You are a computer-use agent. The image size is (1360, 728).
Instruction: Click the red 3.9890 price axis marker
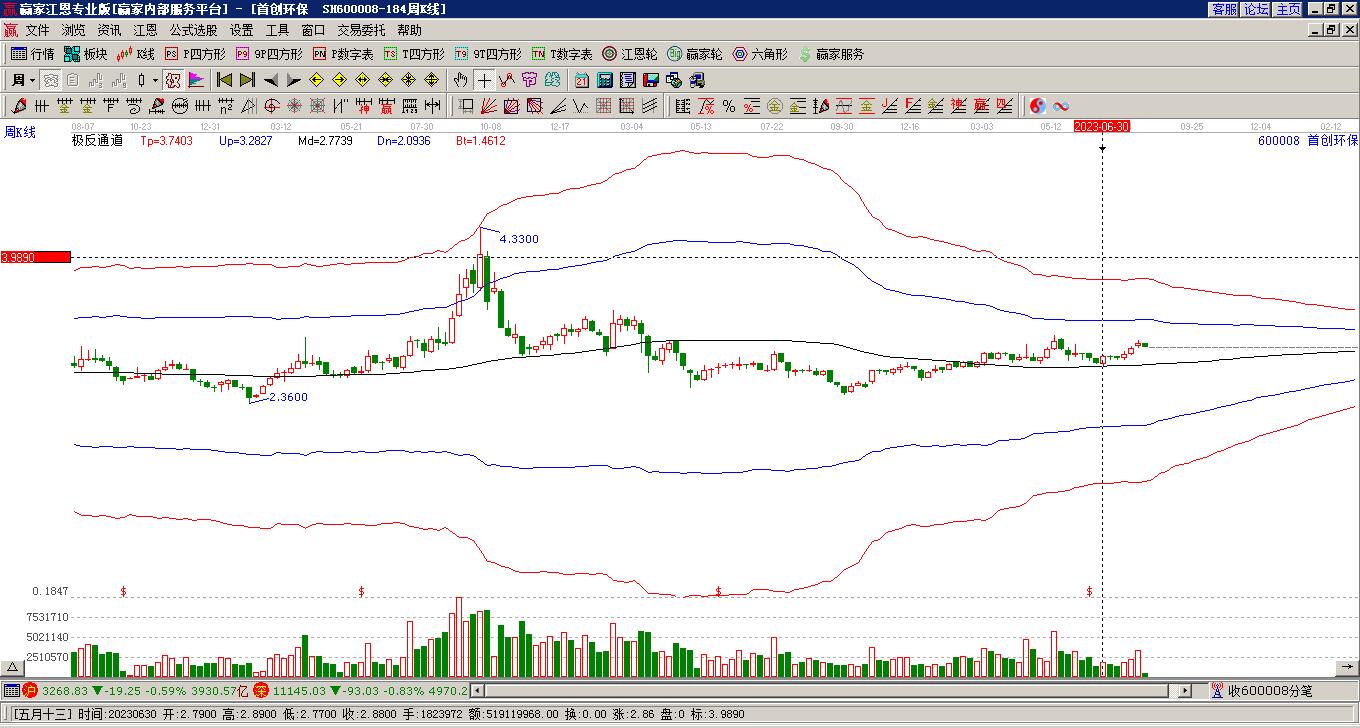tap(36, 257)
